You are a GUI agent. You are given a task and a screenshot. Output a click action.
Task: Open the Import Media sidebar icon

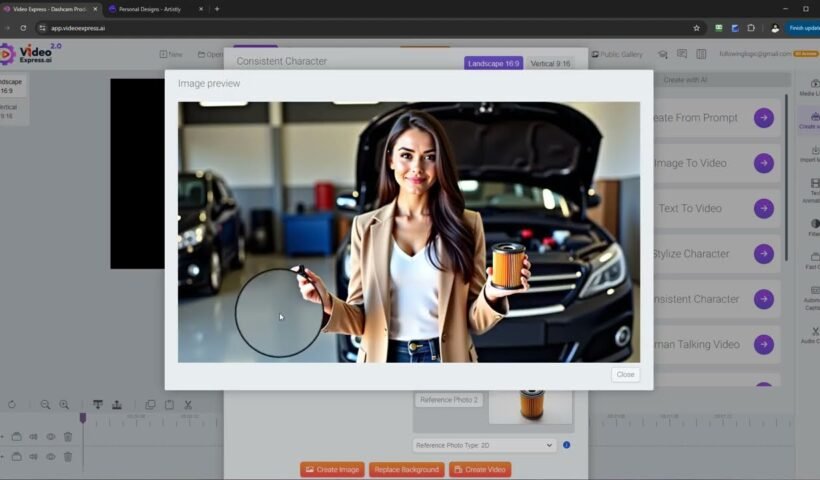pos(812,154)
